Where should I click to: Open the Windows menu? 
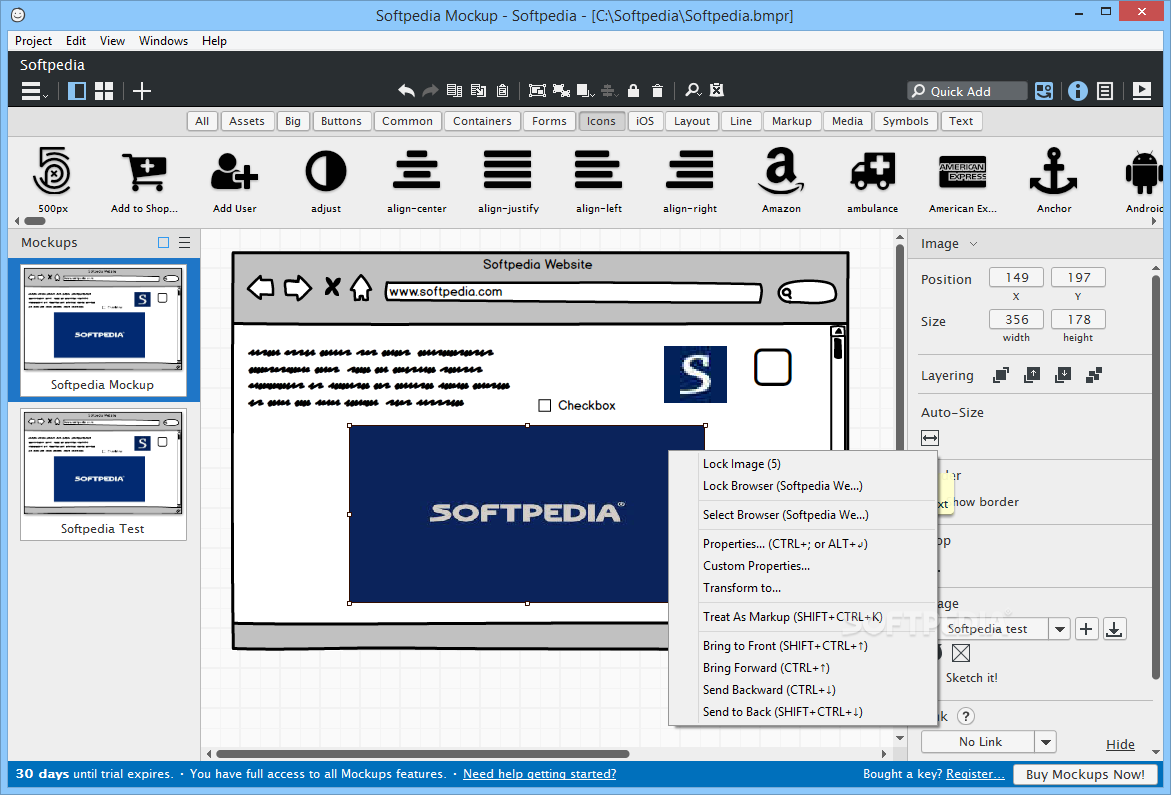click(164, 40)
